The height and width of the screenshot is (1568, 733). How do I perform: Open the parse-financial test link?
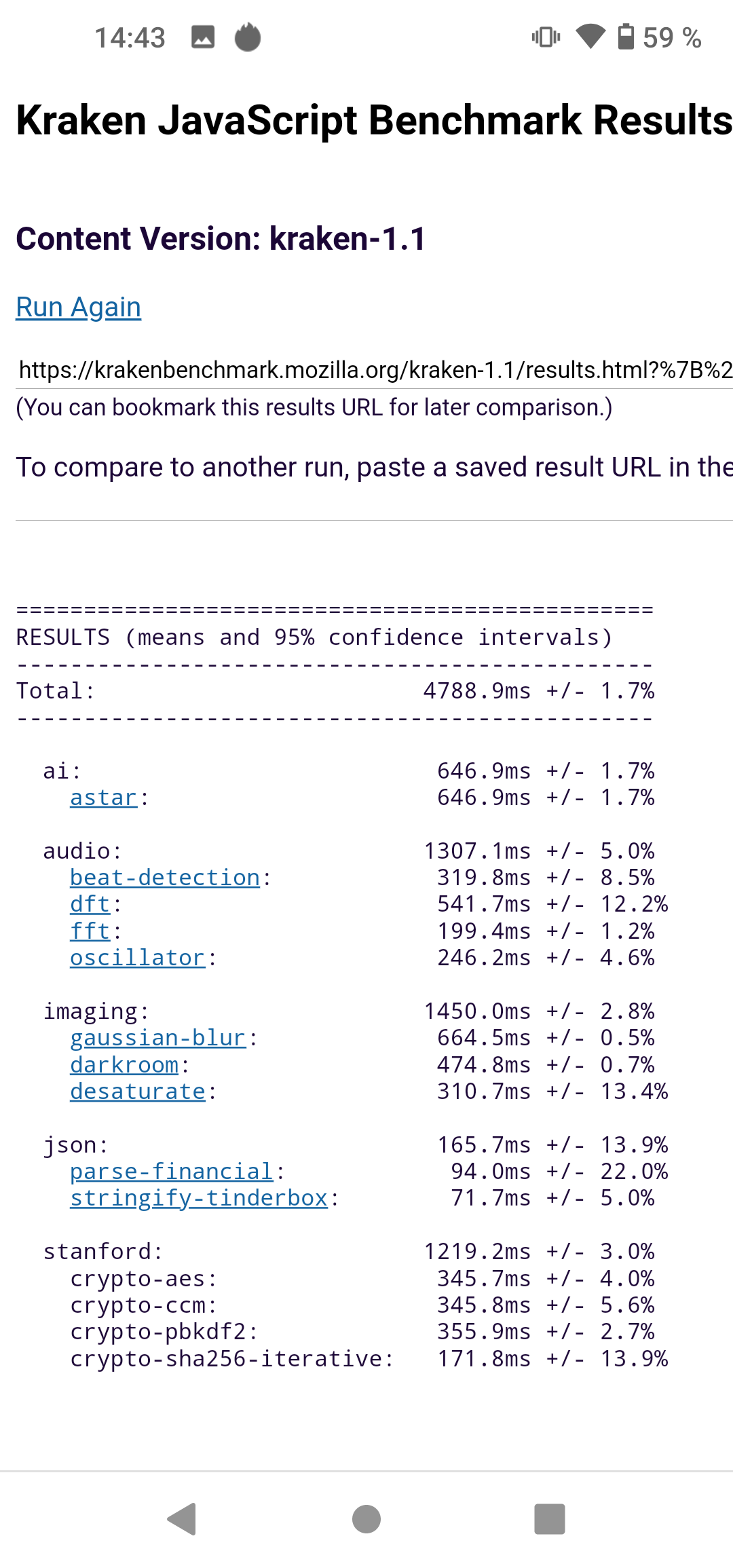click(x=172, y=1172)
